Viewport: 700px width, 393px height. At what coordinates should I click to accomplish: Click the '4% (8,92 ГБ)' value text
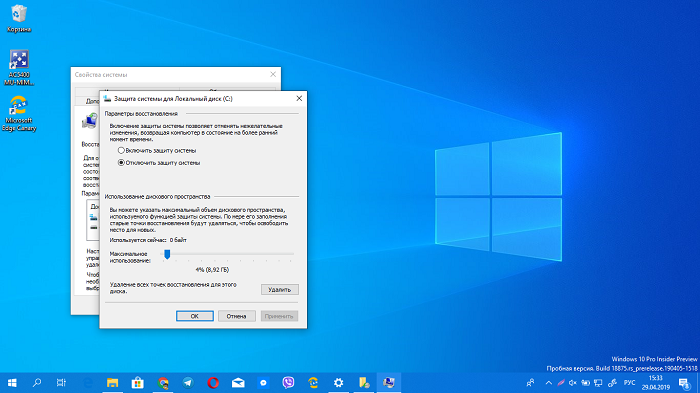pos(212,270)
